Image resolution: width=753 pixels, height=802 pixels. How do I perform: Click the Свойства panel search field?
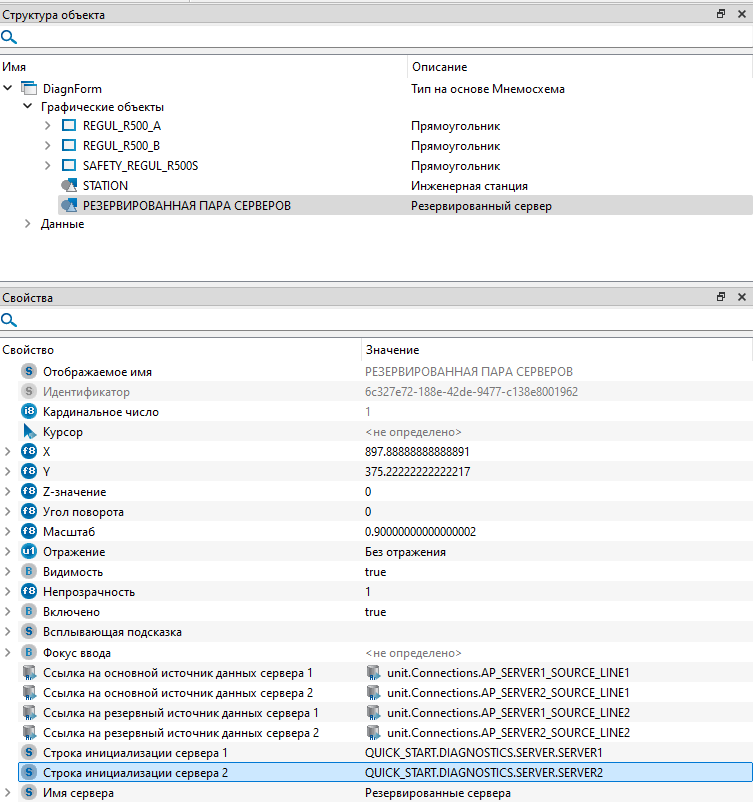coord(380,320)
